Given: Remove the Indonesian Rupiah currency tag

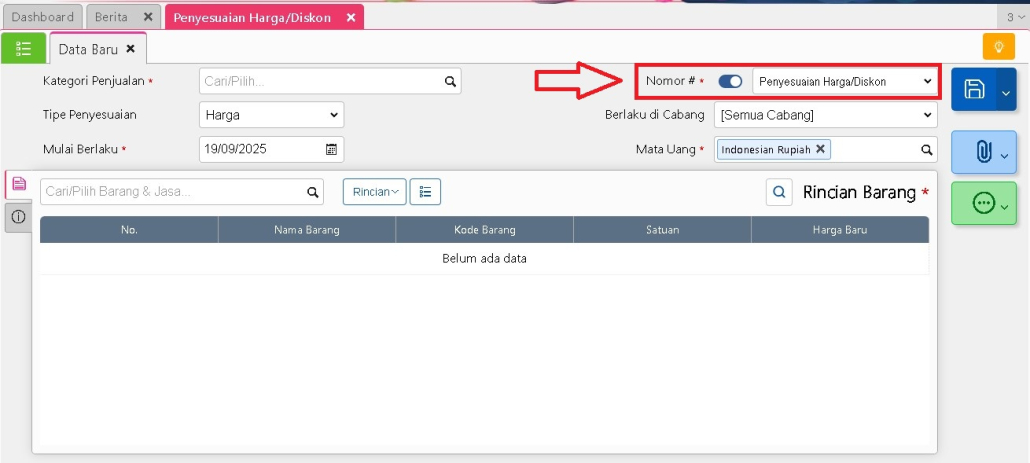Looking at the screenshot, I should [820, 149].
